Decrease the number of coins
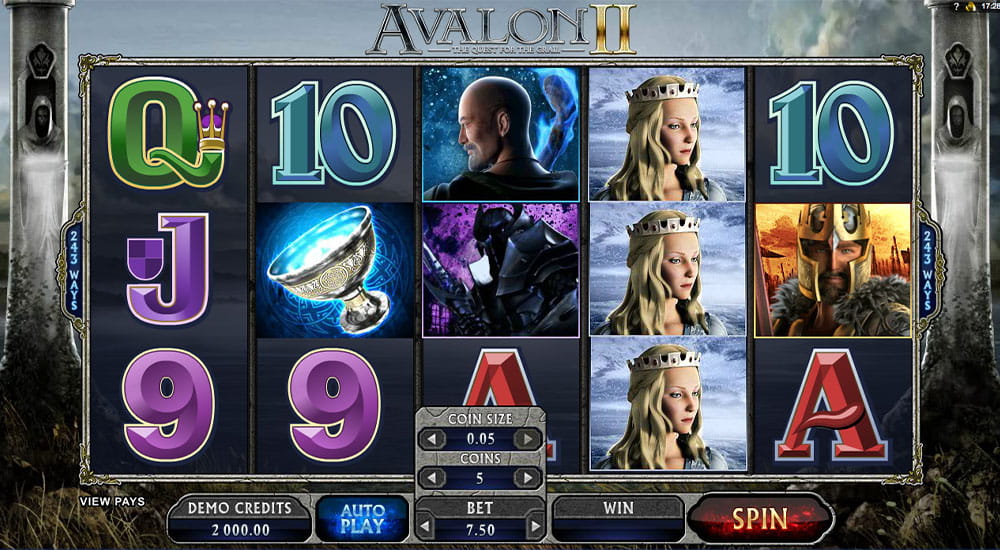This screenshot has width=1000, height=550. (432, 478)
